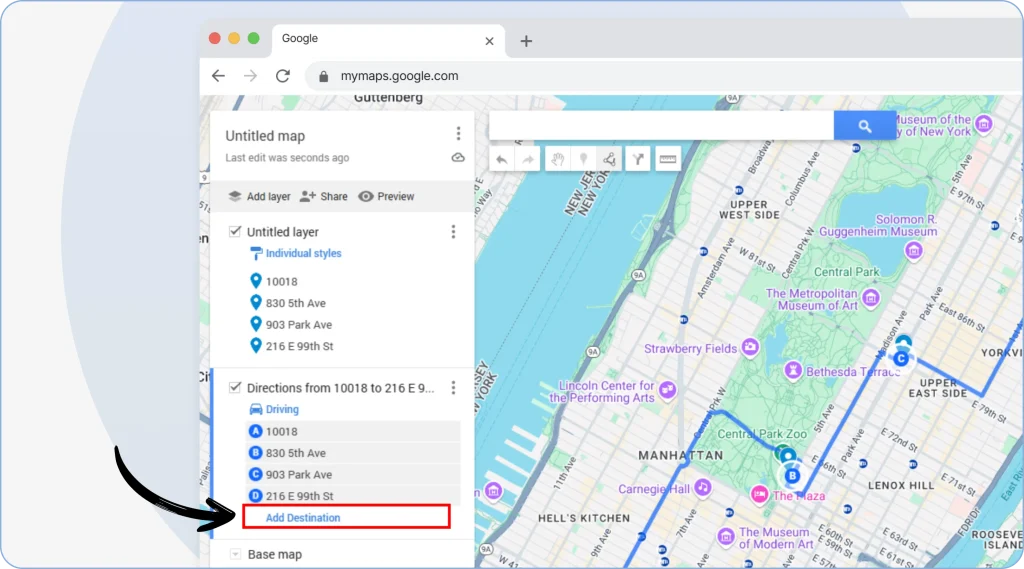This screenshot has width=1024, height=569.
Task: Select the measure distances ruler tool
Action: click(x=667, y=159)
